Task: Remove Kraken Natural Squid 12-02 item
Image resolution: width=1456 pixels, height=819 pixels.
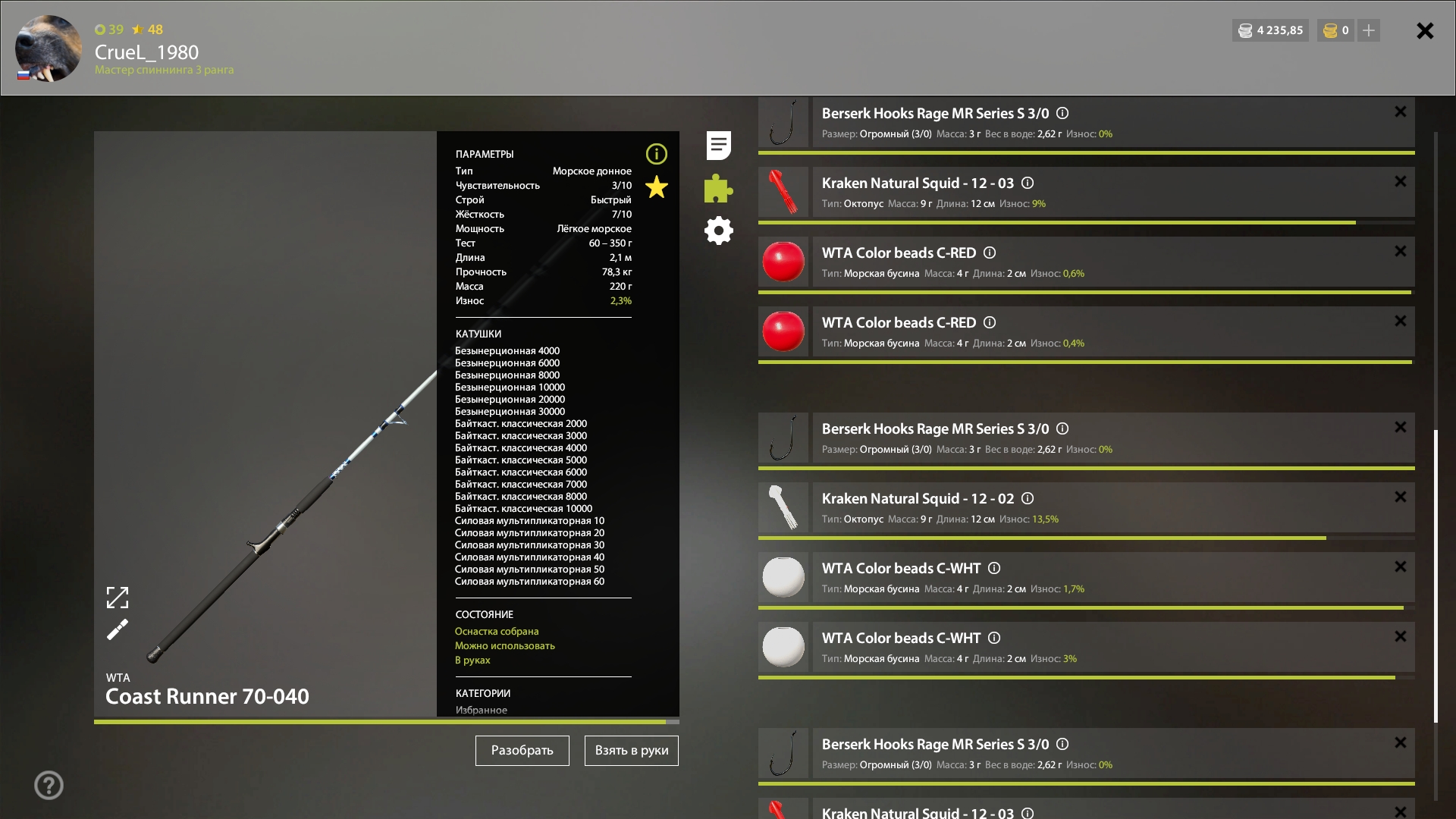Action: 1400,497
